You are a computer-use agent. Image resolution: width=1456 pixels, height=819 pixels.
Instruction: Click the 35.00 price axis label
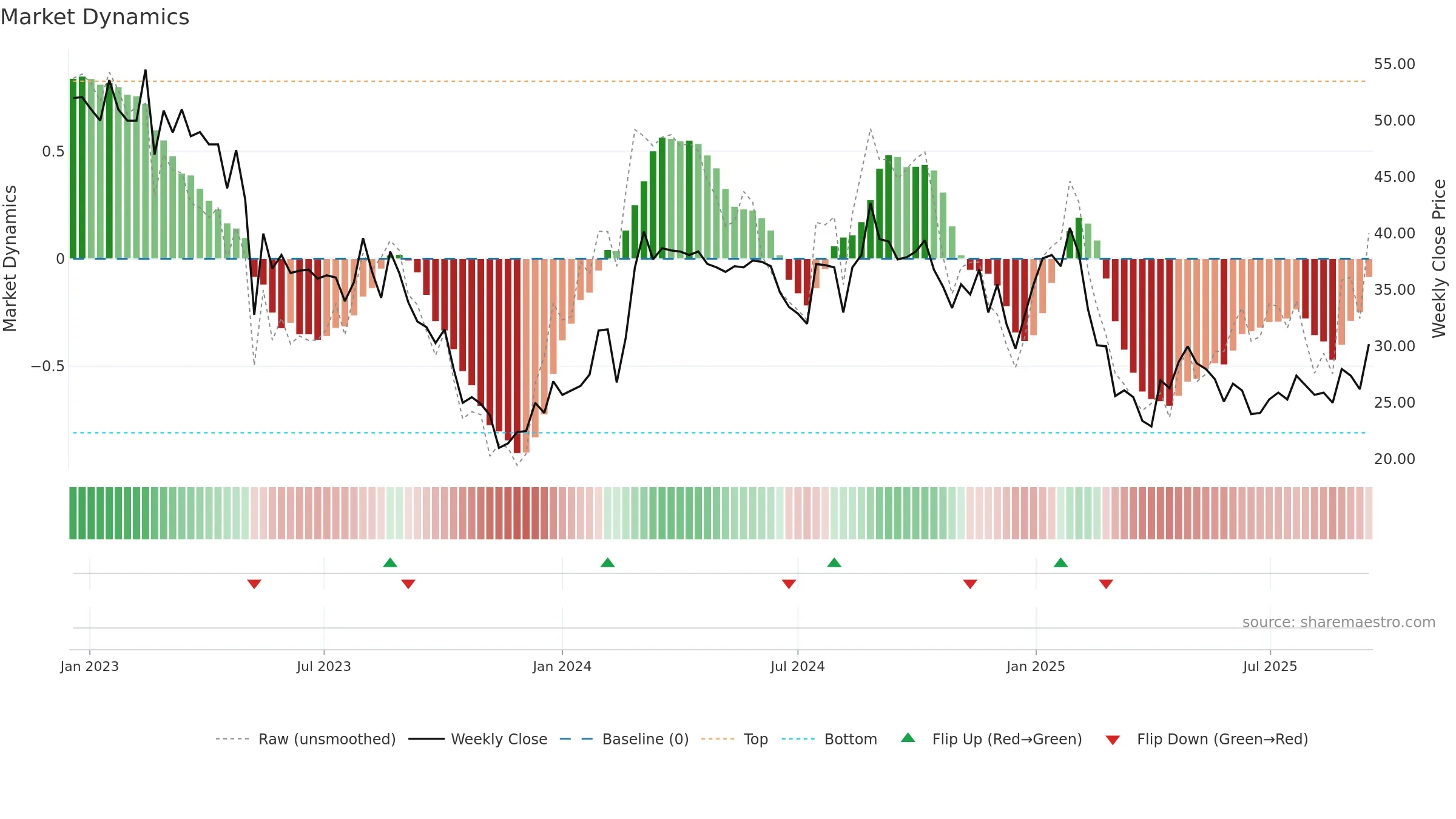pyautogui.click(x=1394, y=289)
